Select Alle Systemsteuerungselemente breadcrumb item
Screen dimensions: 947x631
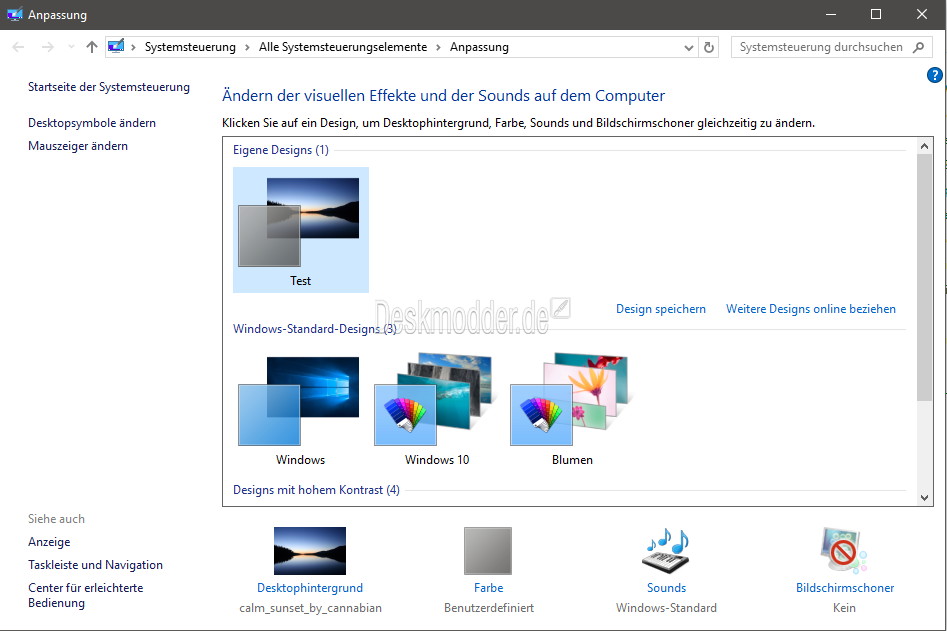point(342,47)
